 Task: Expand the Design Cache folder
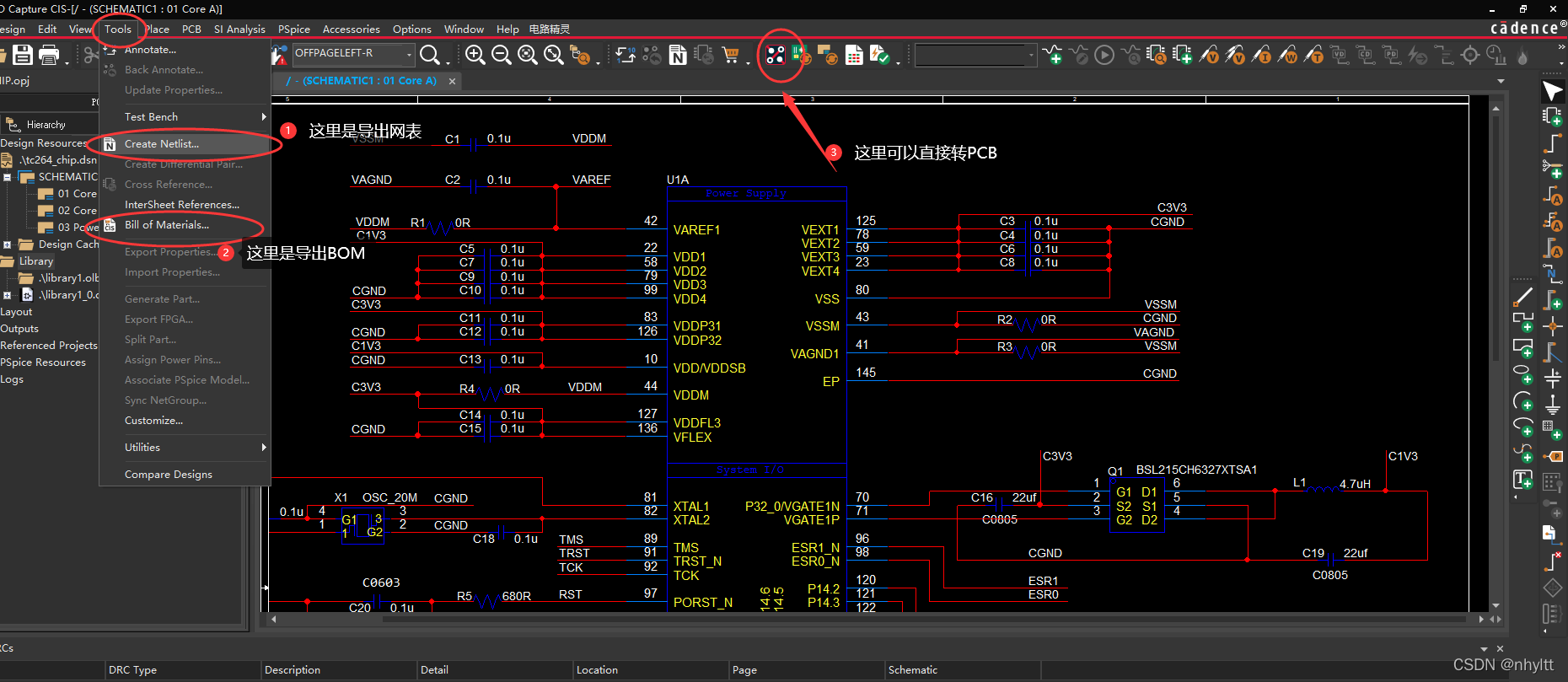tap(8, 245)
